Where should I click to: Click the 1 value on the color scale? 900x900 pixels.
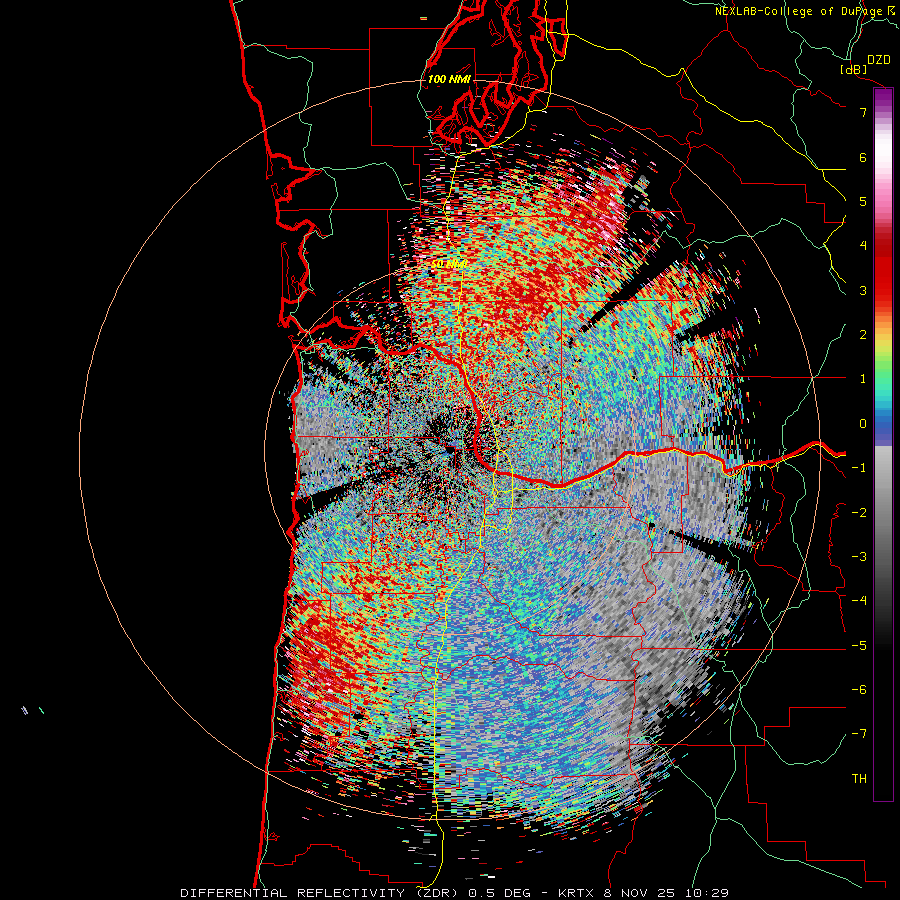[863, 379]
